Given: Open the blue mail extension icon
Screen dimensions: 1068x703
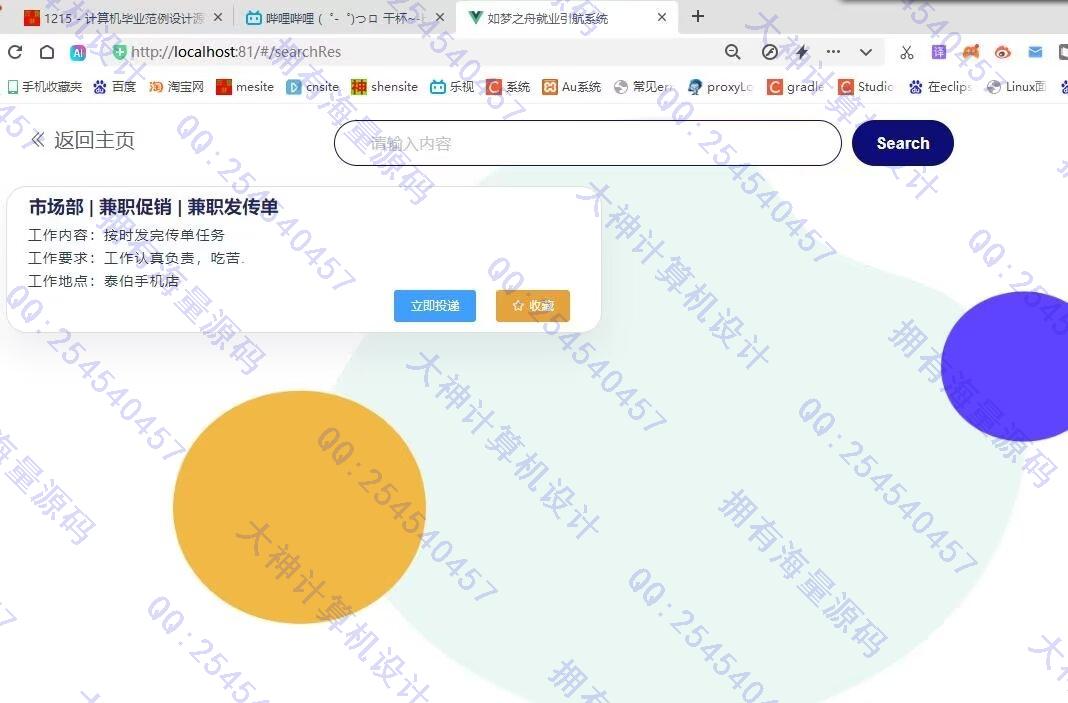Looking at the screenshot, I should 1035,52.
